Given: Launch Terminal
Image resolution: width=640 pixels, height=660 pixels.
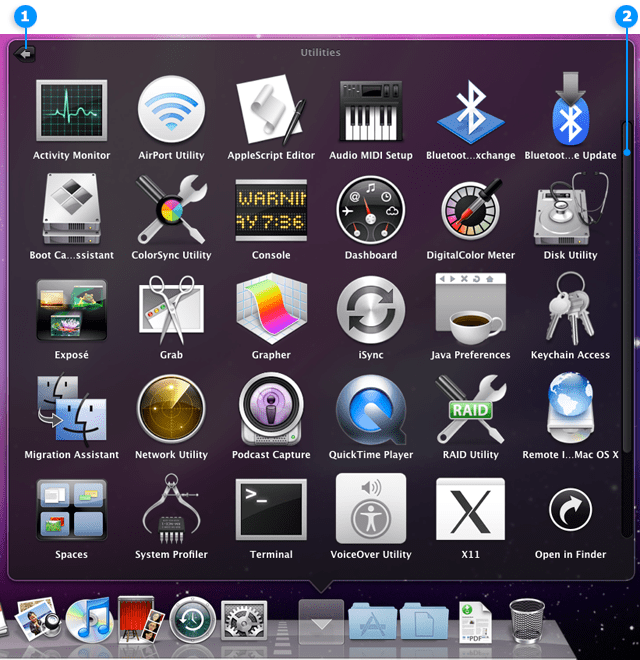Looking at the screenshot, I should pos(271,509).
